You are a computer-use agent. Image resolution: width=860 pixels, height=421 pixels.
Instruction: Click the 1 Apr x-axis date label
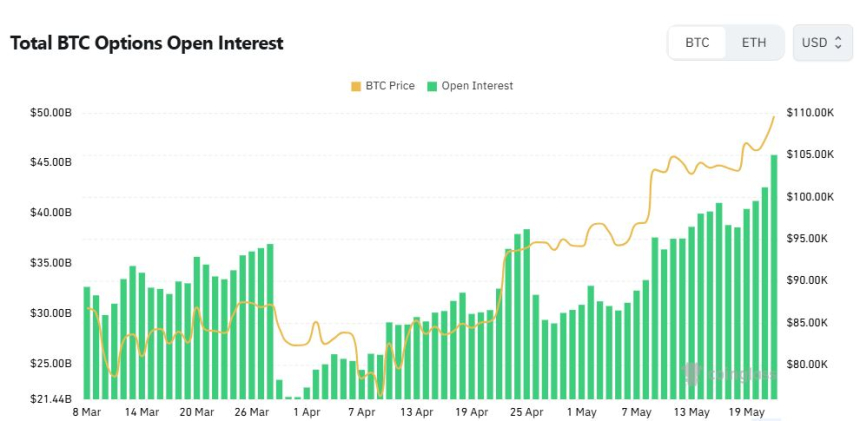[307, 411]
